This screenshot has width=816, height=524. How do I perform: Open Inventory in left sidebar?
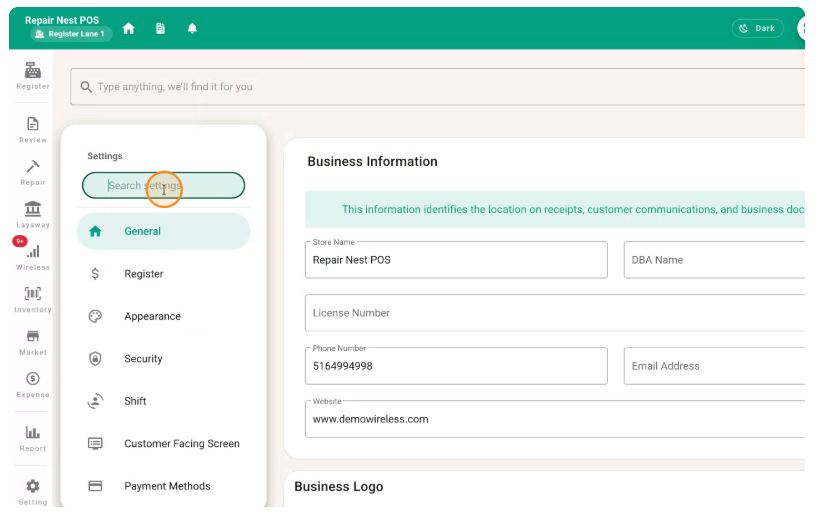pyautogui.click(x=33, y=300)
